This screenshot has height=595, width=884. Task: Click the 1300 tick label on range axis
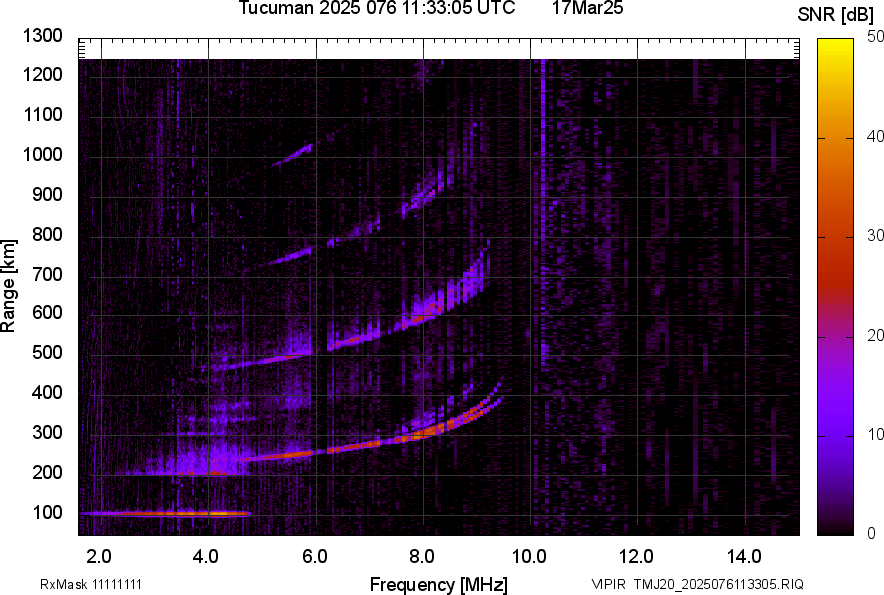tap(43, 36)
